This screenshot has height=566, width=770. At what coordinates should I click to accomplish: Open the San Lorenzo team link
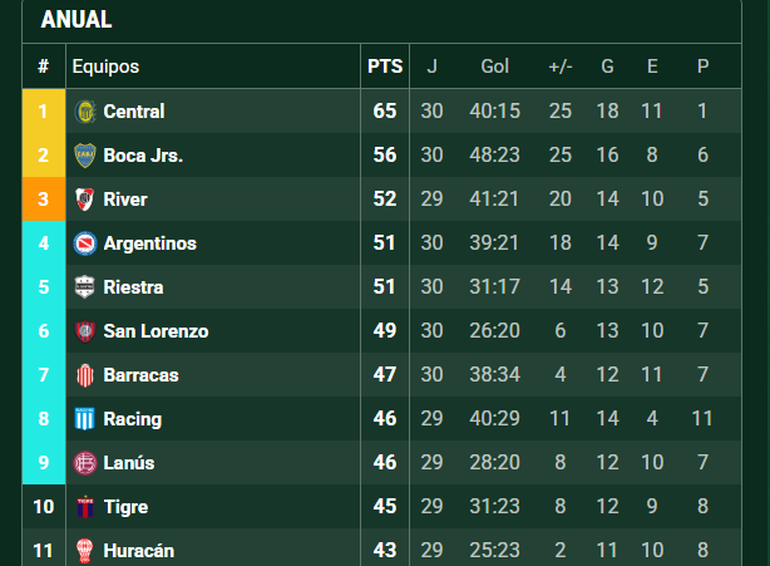[156, 331]
